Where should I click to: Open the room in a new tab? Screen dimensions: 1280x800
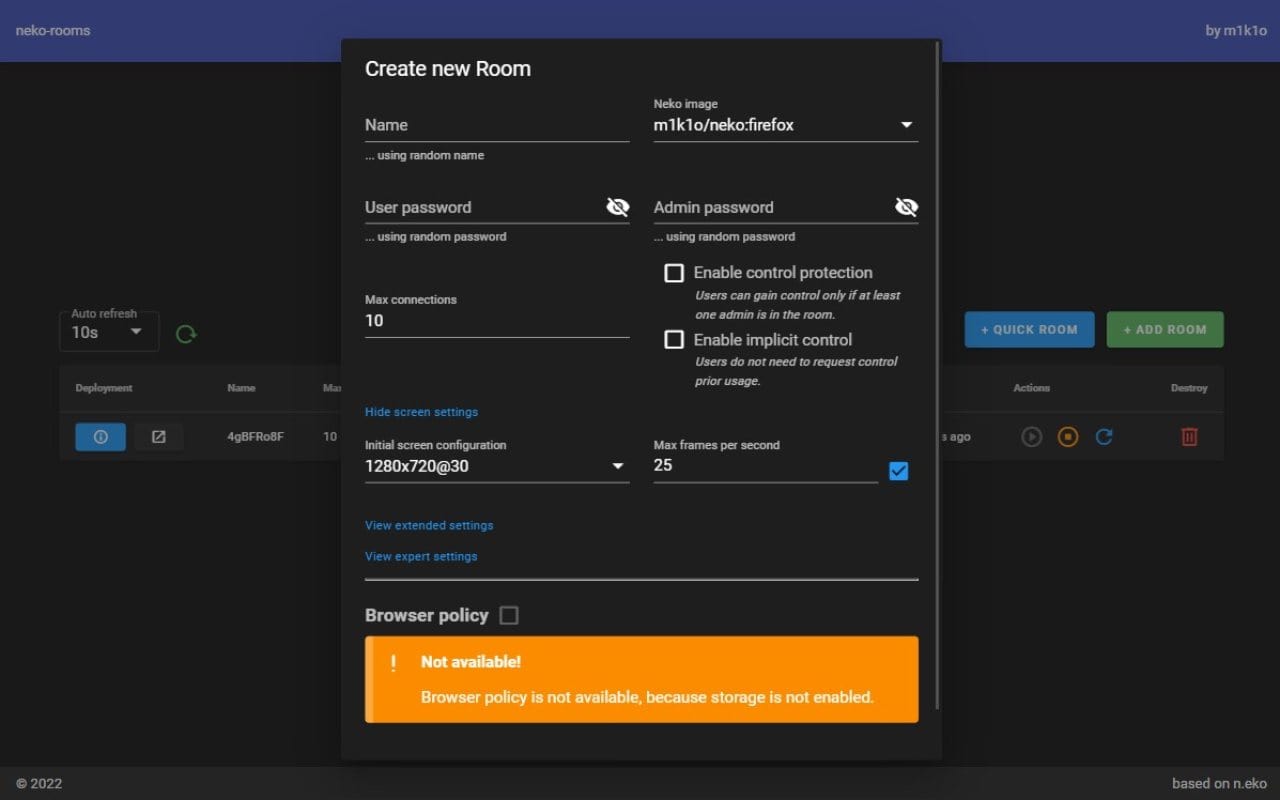[159, 436]
